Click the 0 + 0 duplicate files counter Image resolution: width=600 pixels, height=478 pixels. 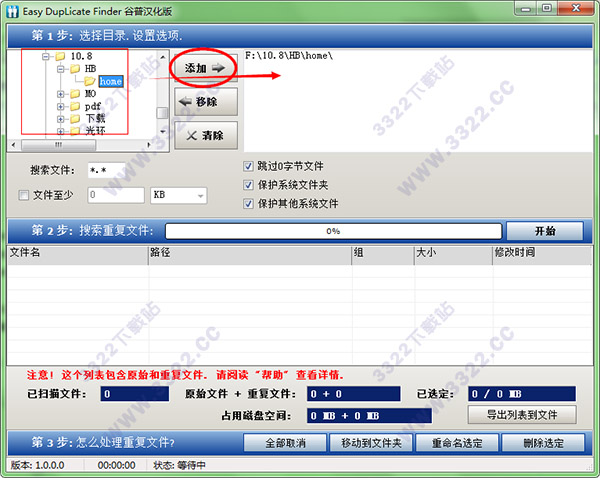coord(354,394)
